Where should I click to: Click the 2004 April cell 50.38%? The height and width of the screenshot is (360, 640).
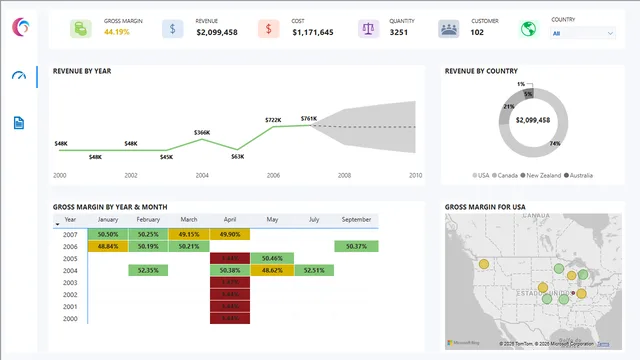[230, 270]
